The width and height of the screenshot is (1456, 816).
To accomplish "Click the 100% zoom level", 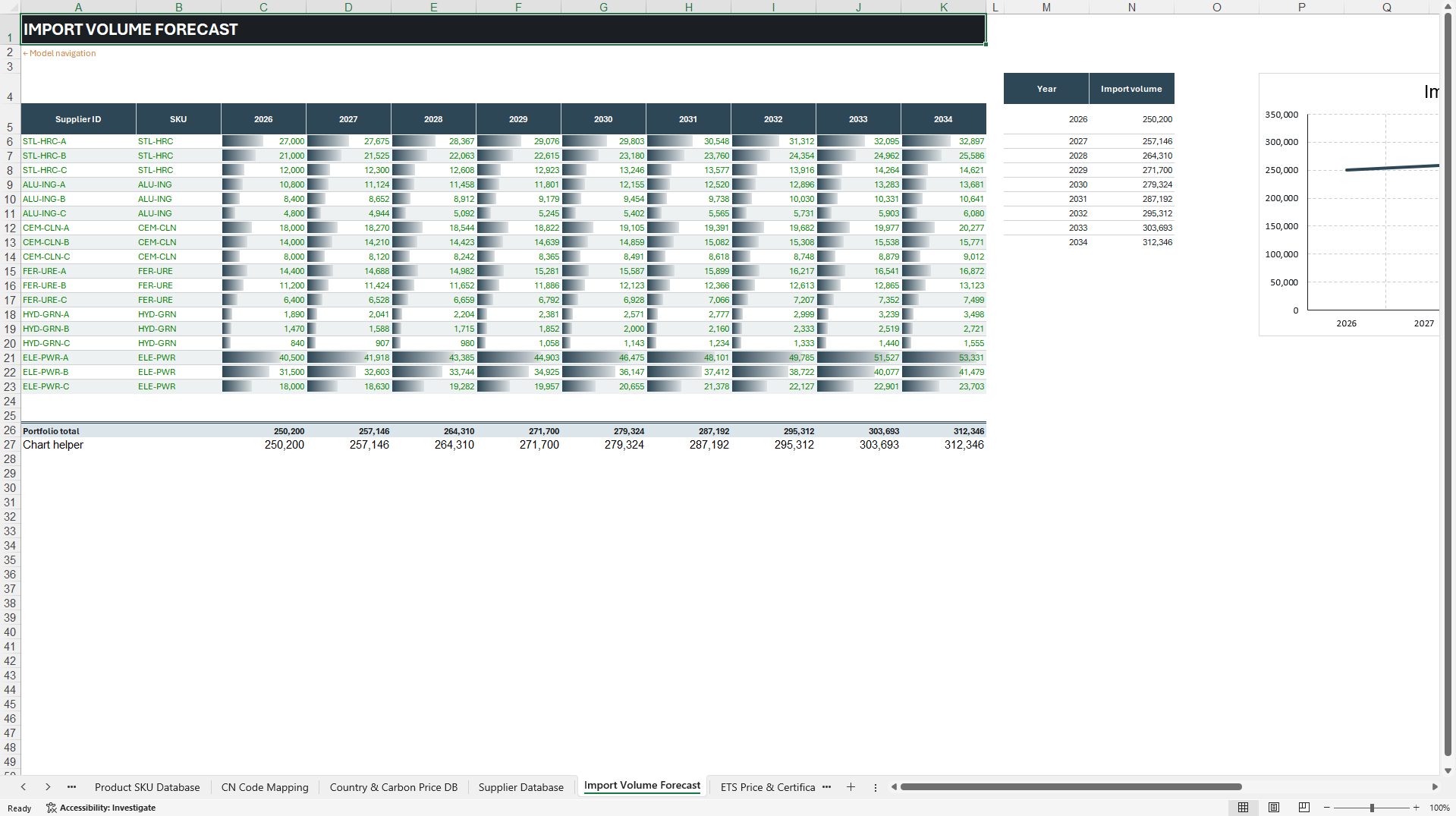I will point(1439,808).
